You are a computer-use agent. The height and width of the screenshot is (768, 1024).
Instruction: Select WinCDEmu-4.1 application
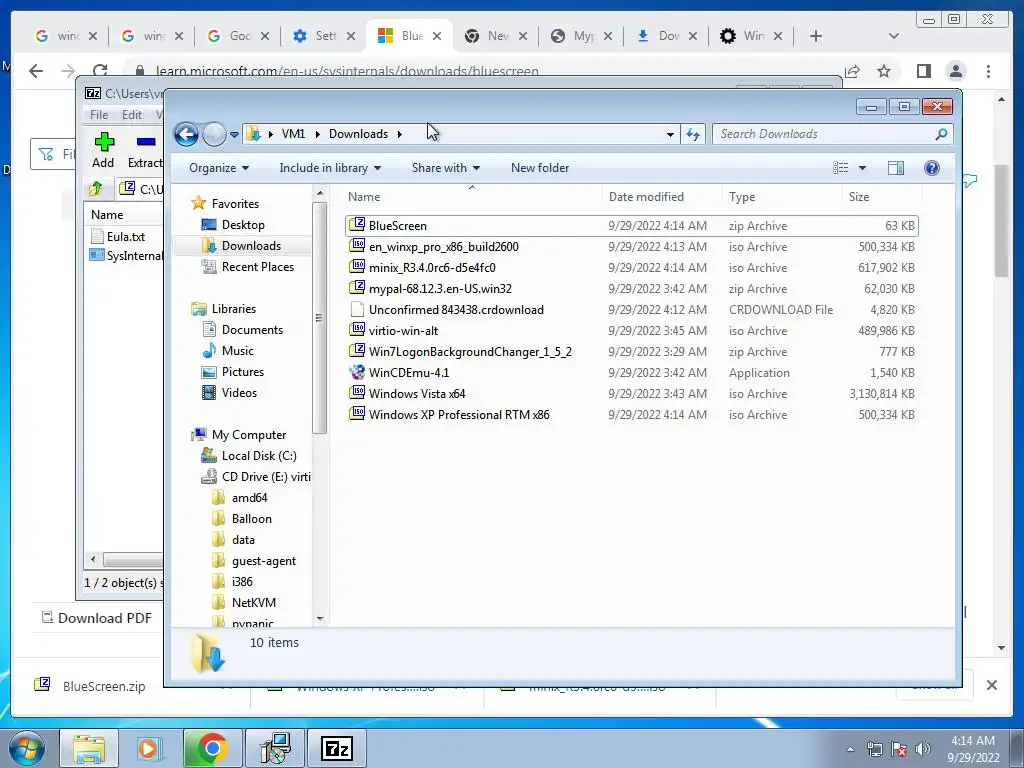(632, 373)
